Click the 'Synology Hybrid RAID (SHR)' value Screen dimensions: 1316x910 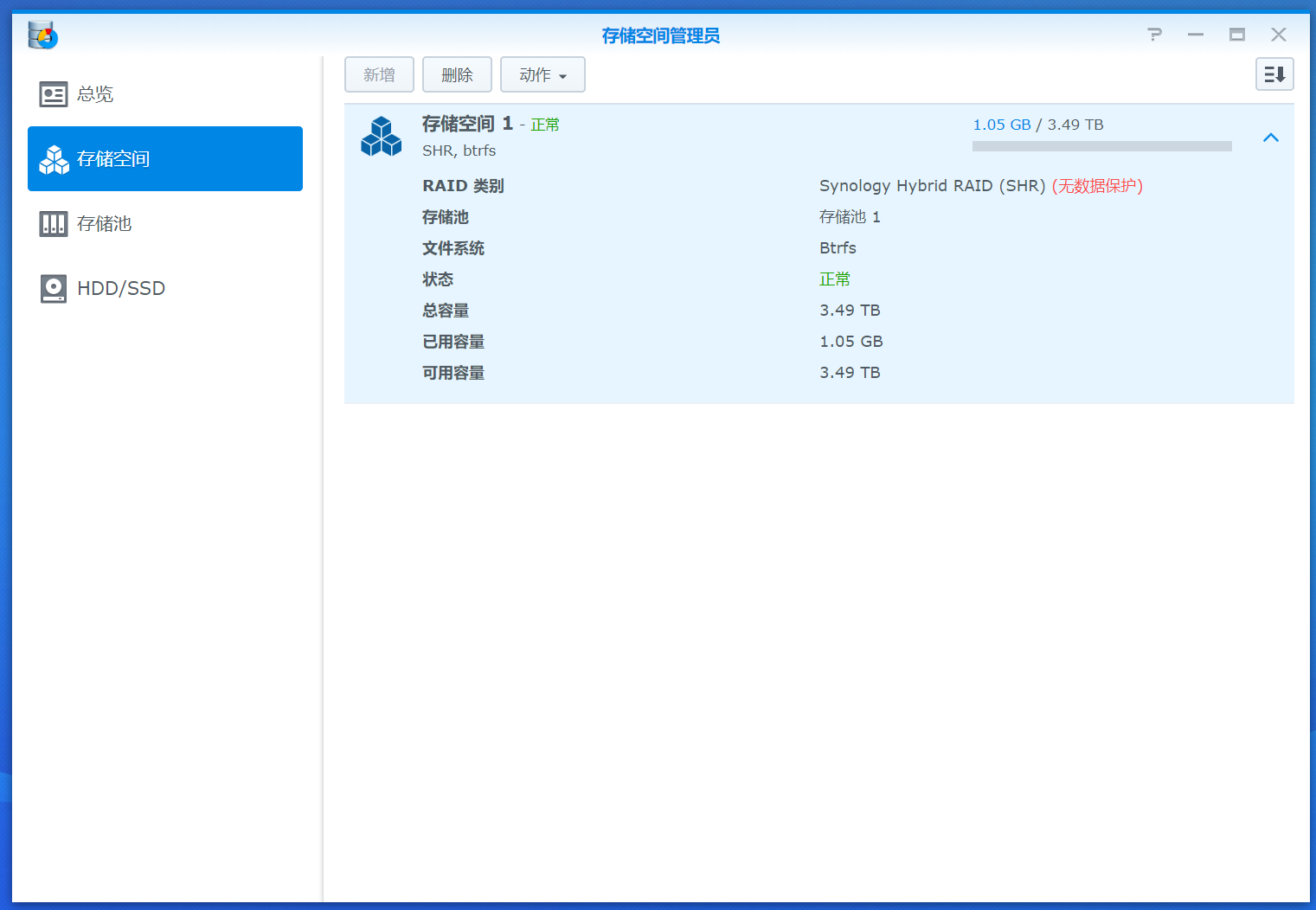(933, 186)
